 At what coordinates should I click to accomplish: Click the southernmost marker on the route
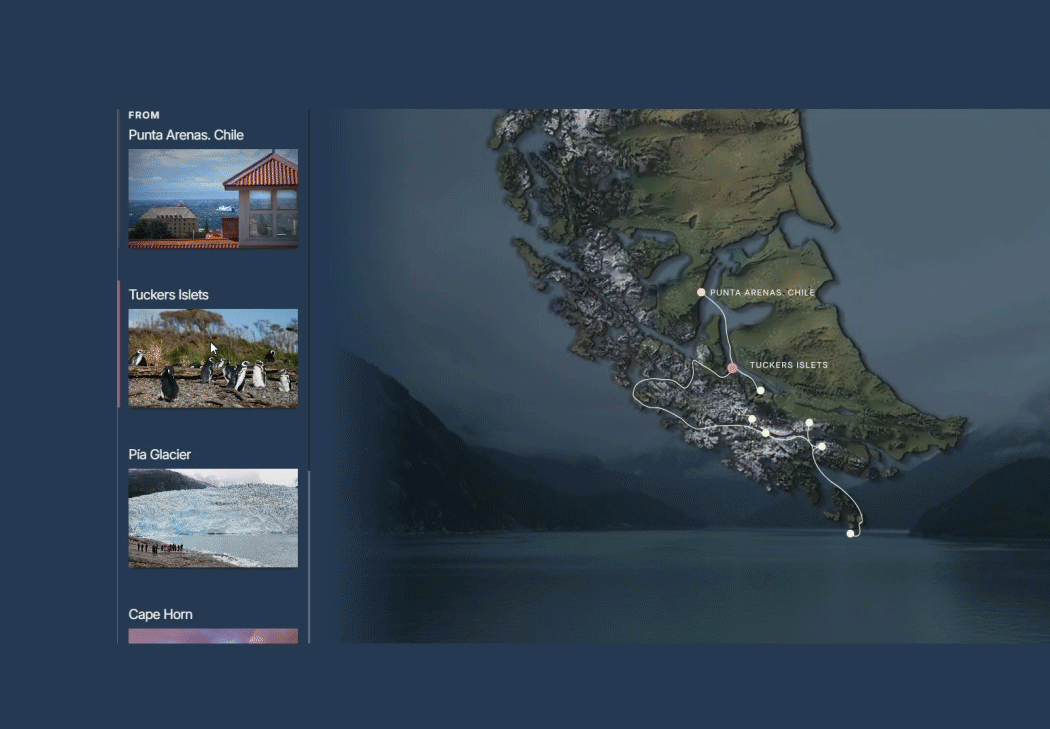point(850,534)
